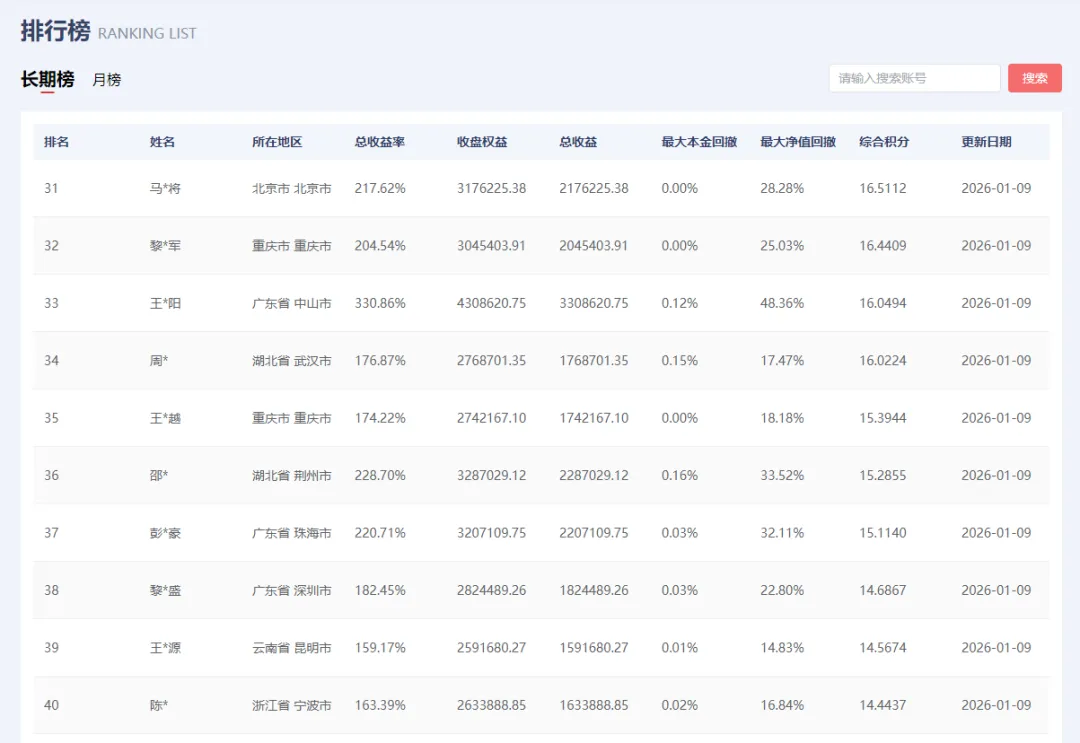Image resolution: width=1080 pixels, height=743 pixels.
Task: Select the name 马*将 in row 31
Action: tap(165, 188)
